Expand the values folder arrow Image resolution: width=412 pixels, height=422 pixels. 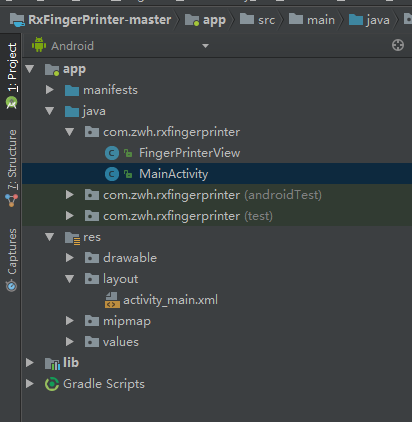(70, 342)
